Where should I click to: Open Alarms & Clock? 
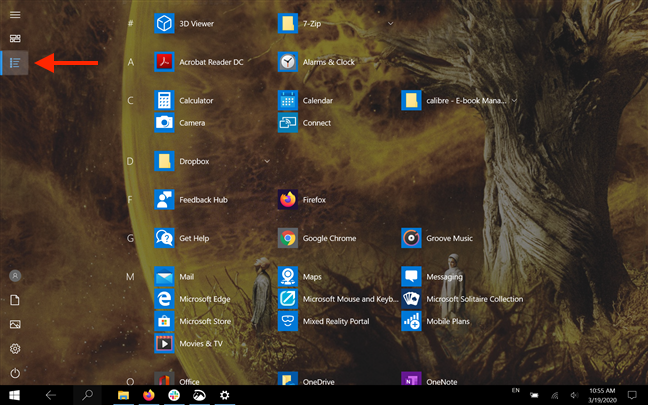[317, 62]
